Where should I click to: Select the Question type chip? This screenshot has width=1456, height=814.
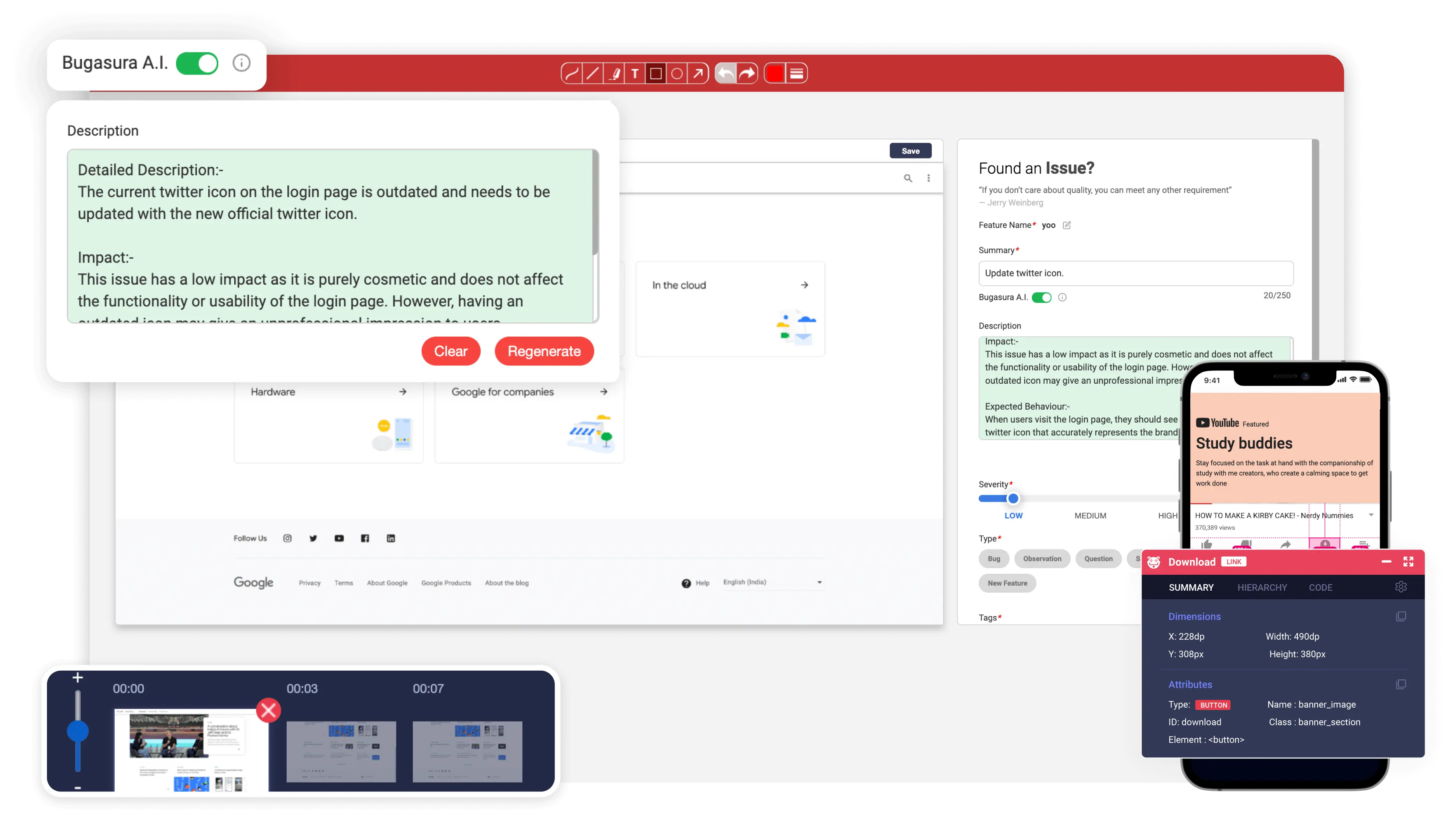click(x=1098, y=558)
